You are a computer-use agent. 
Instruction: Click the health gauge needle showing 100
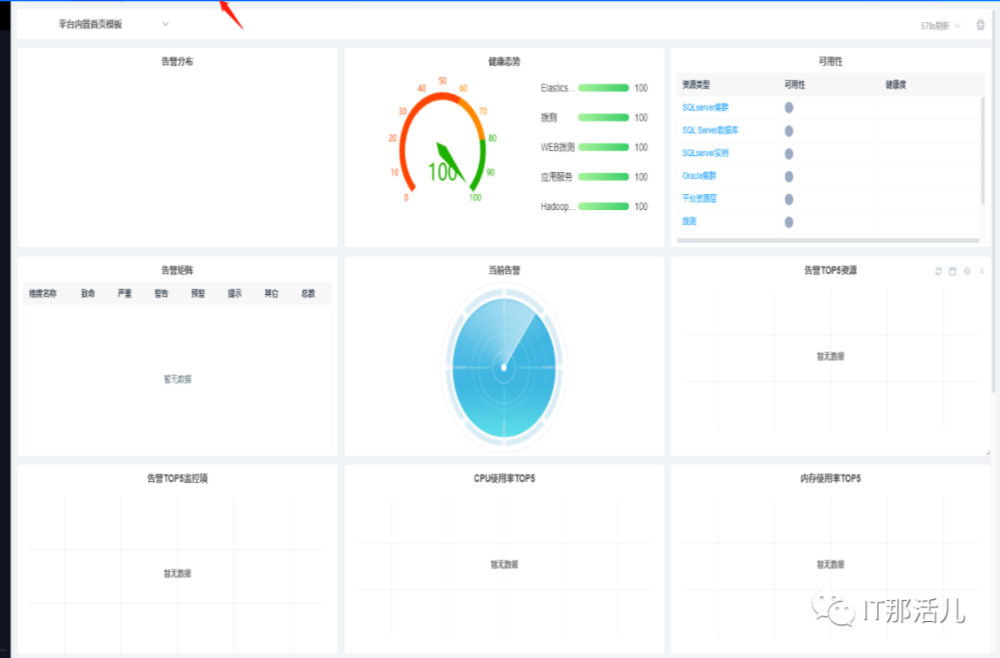click(x=450, y=162)
